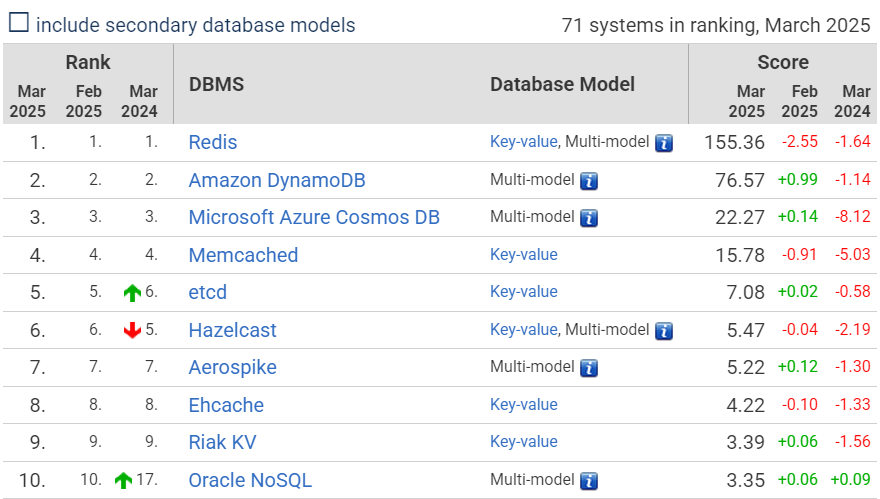Screen dimensions: 880x499
Task: Click the info icon in Aerospike row
Action: [x=589, y=368]
